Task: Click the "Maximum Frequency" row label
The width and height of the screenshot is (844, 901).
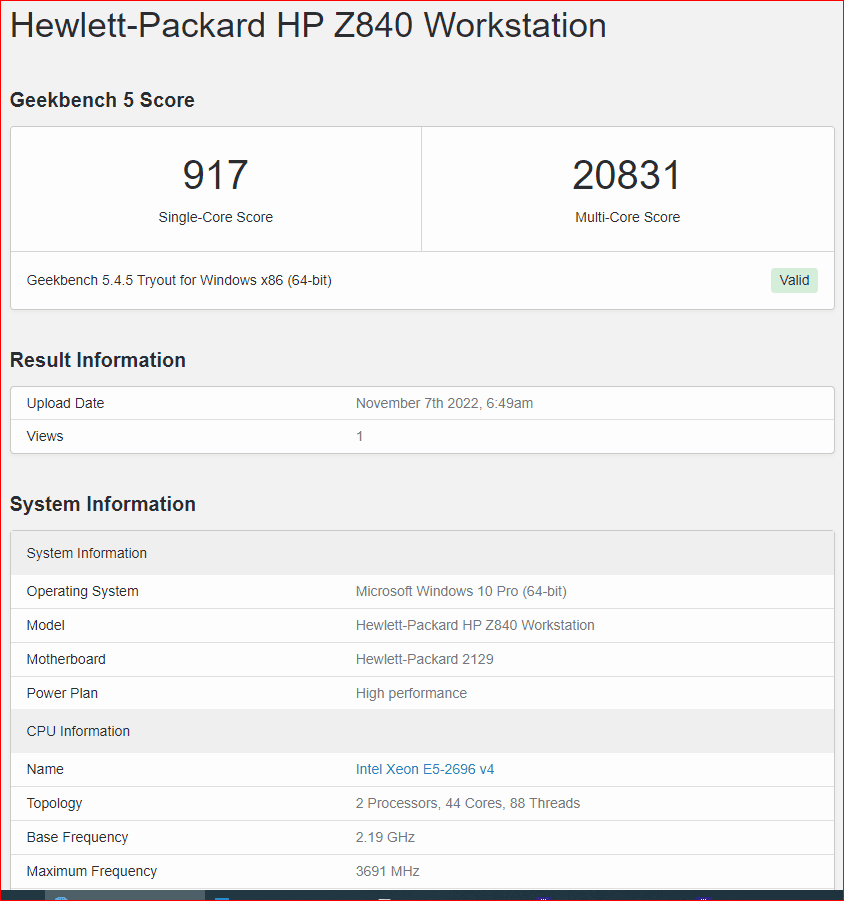Action: click(92, 871)
